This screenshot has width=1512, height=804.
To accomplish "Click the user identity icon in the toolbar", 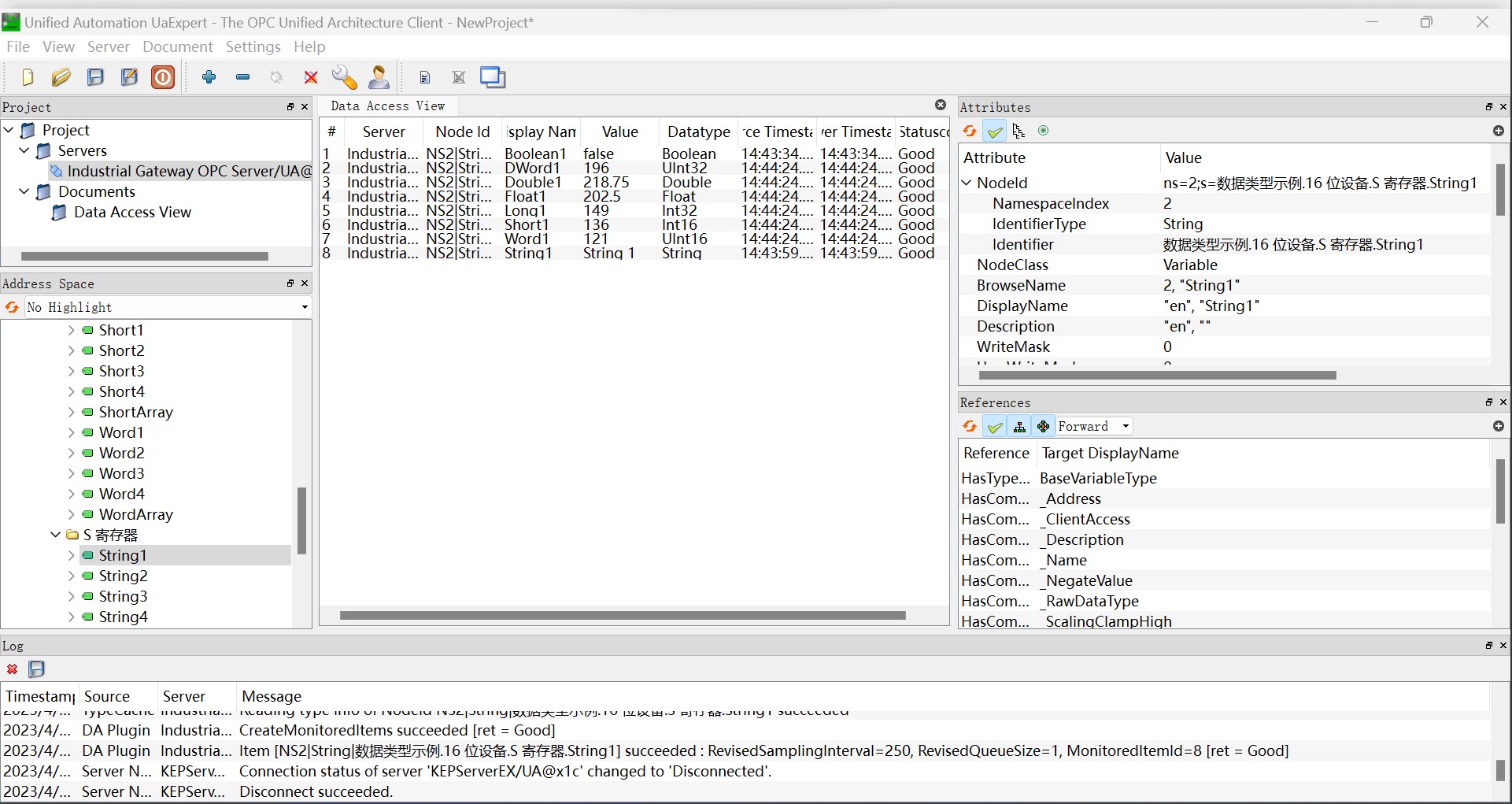I will (x=379, y=77).
